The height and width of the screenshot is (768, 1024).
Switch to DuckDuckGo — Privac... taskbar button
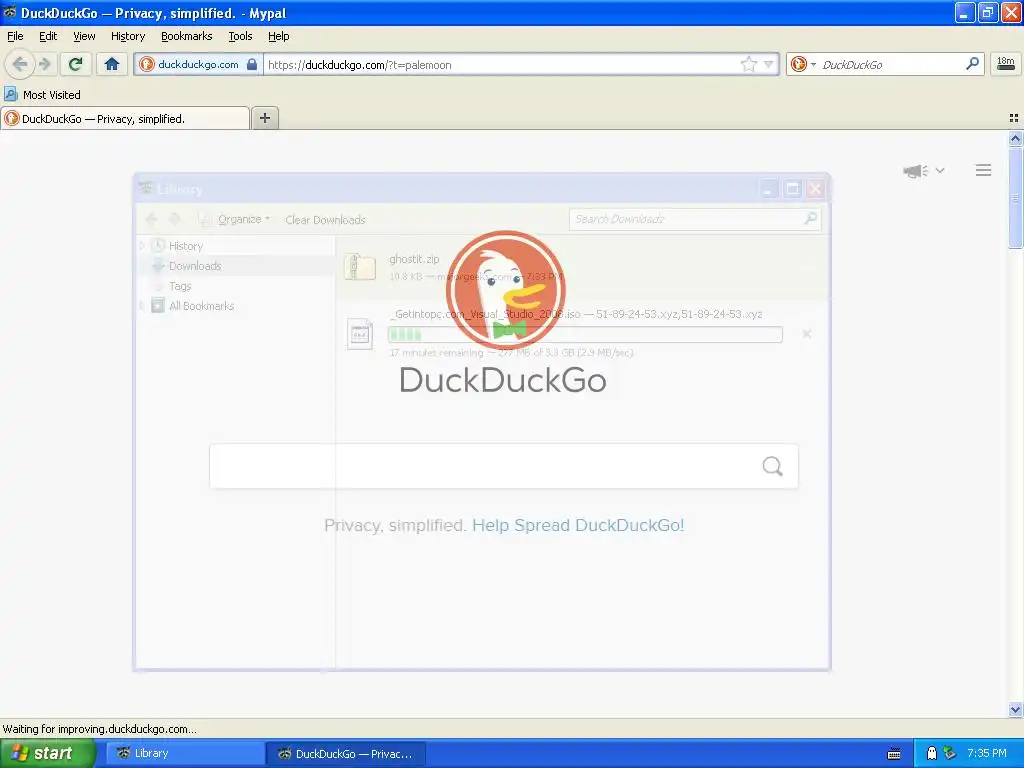point(345,754)
